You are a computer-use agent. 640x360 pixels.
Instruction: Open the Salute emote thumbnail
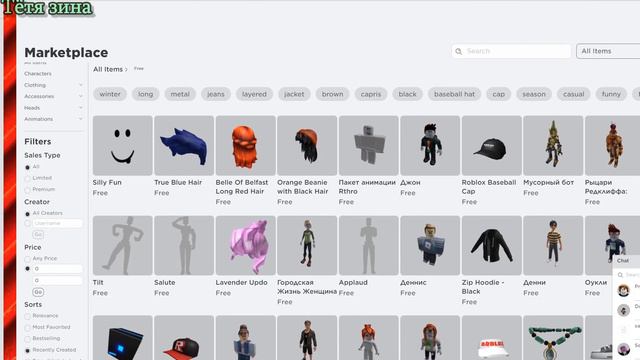184,245
